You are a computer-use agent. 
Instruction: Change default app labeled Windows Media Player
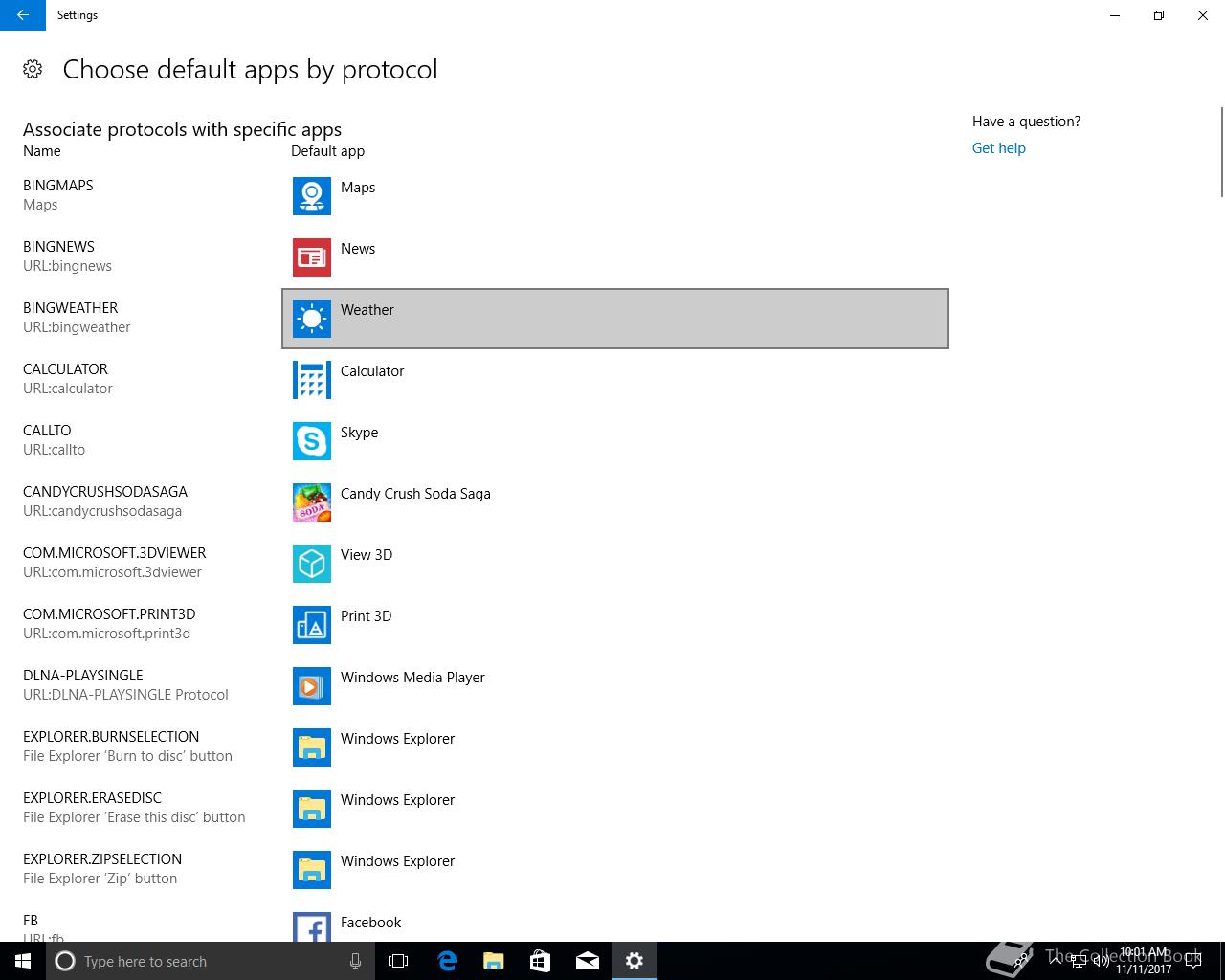coord(615,686)
